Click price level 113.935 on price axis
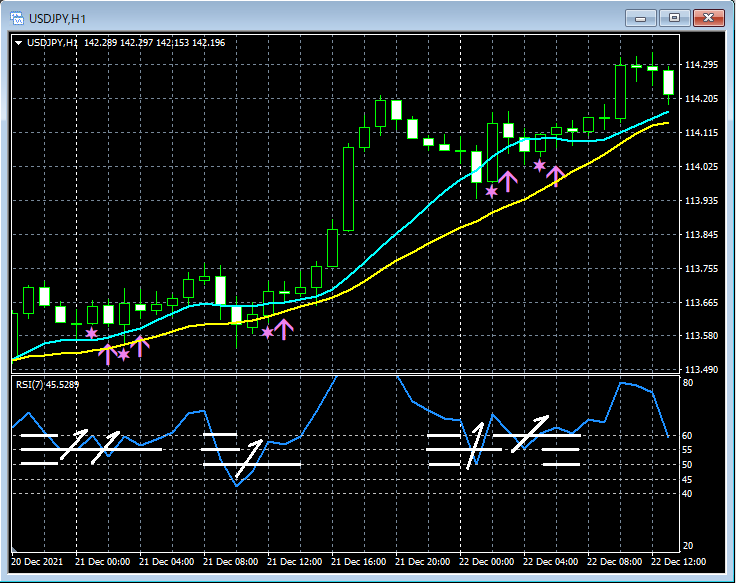737x583 pixels. [x=701, y=201]
